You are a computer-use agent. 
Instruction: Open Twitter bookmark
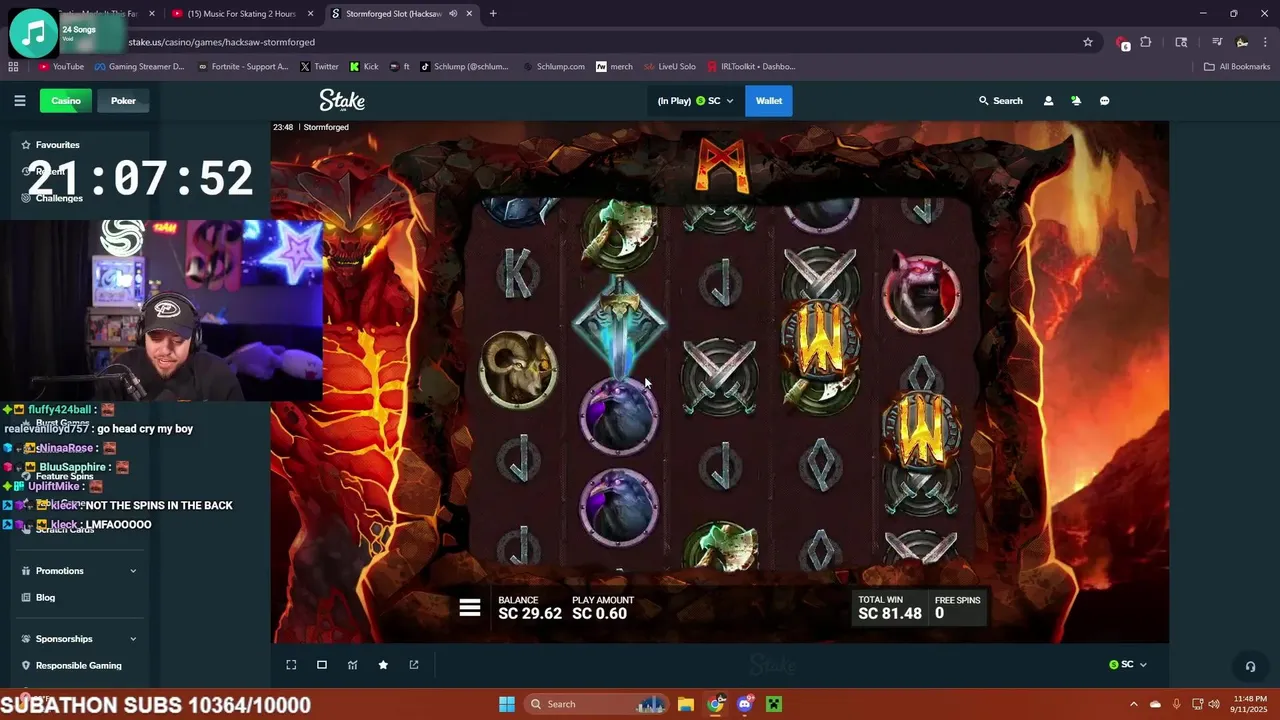pos(320,67)
